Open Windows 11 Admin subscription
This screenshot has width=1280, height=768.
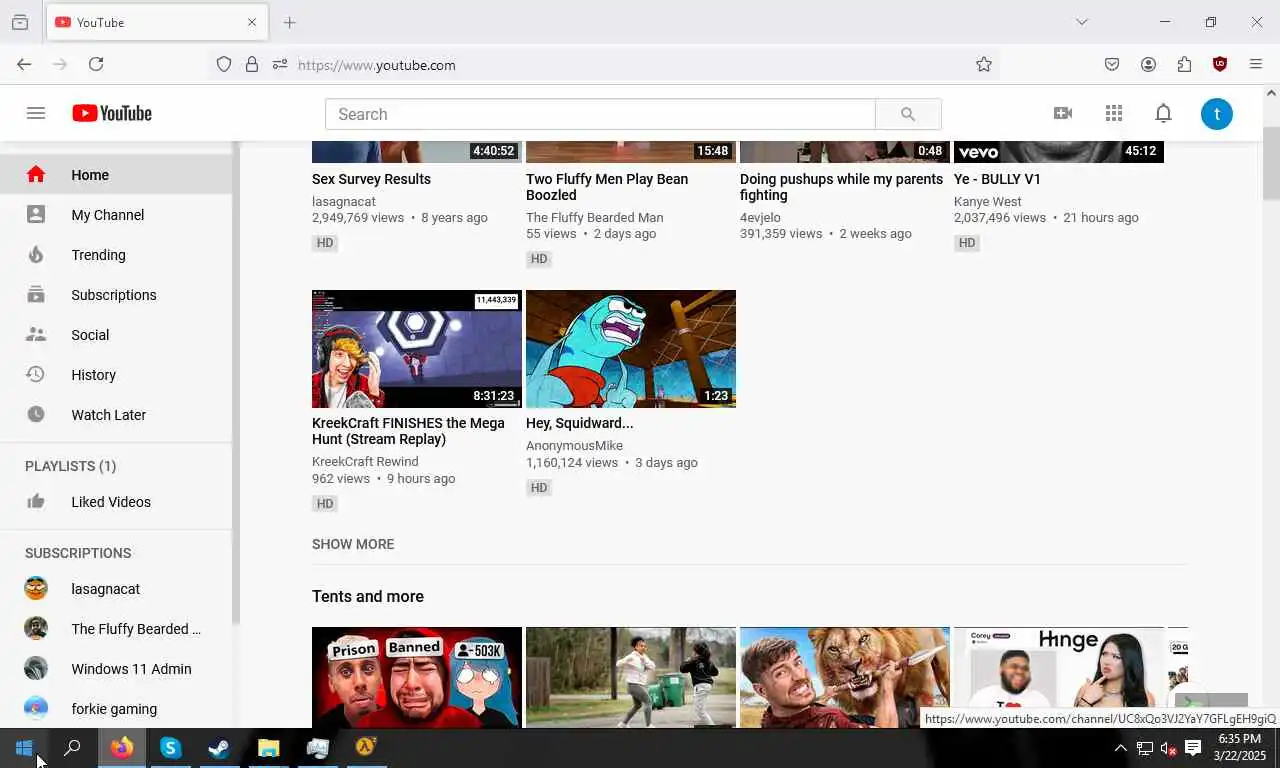116,669
